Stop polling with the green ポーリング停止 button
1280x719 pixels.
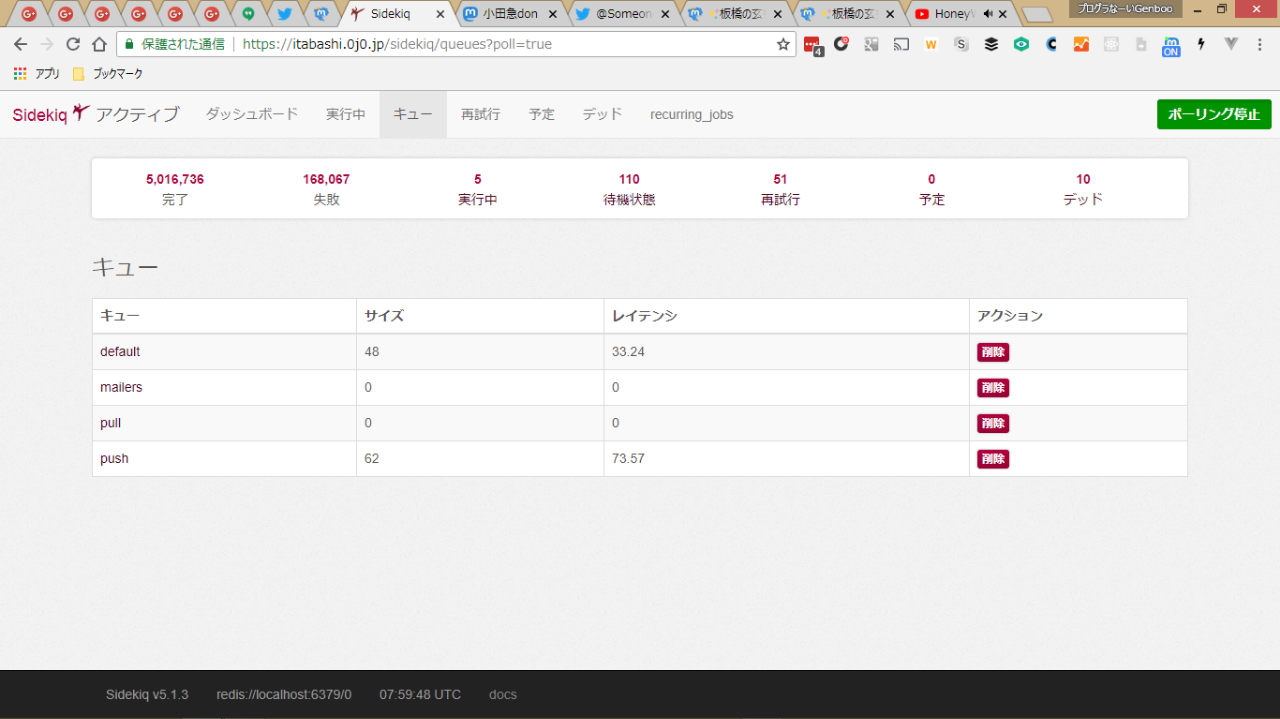coord(1213,114)
